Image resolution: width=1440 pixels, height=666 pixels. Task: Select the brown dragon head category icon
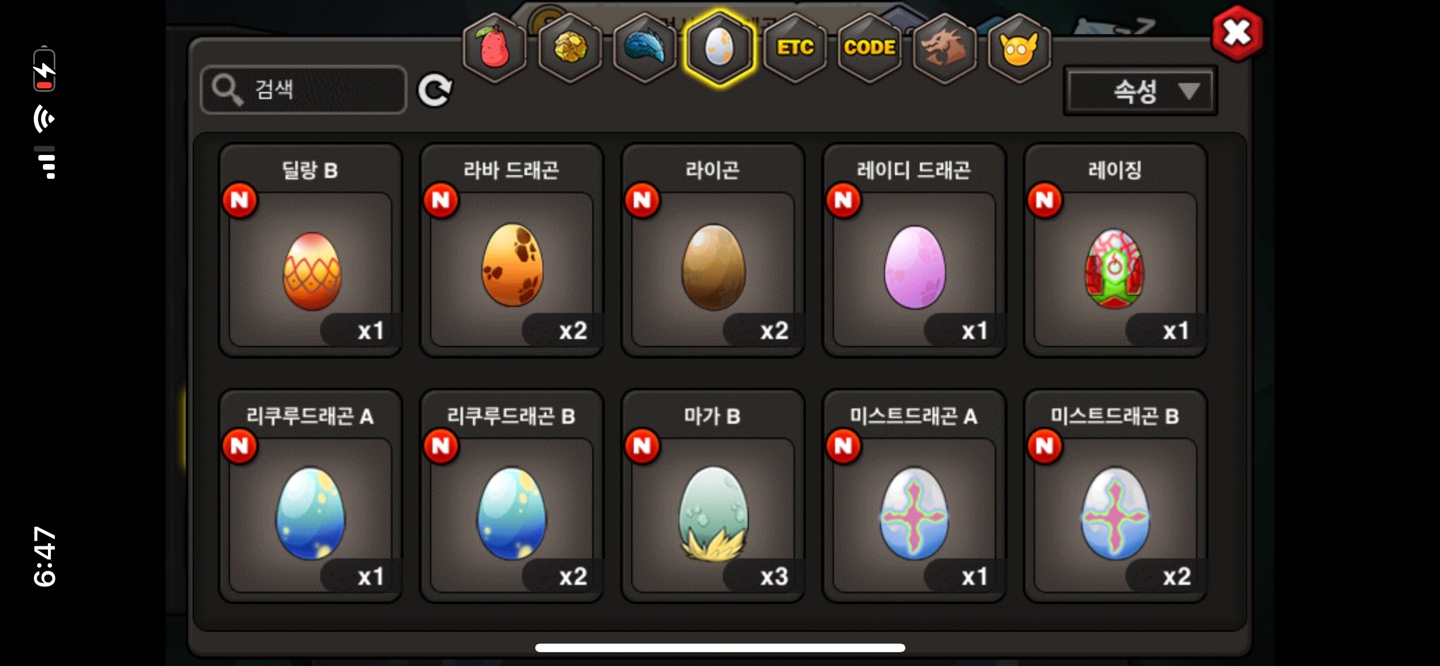coord(945,47)
